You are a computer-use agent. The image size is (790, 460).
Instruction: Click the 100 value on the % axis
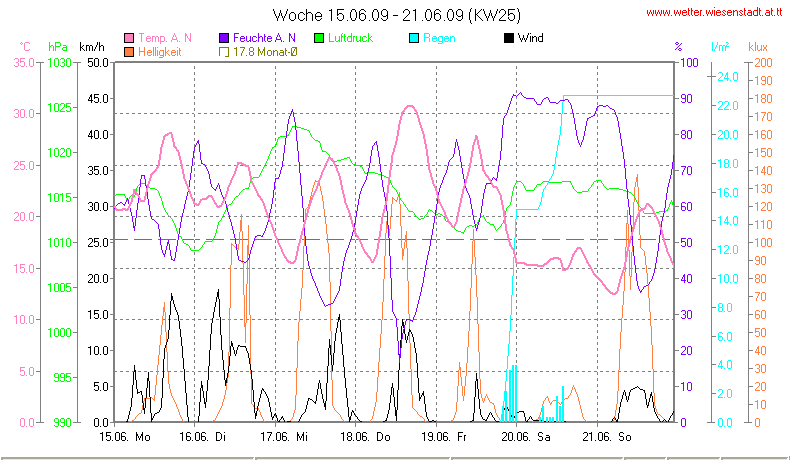pyautogui.click(x=689, y=63)
